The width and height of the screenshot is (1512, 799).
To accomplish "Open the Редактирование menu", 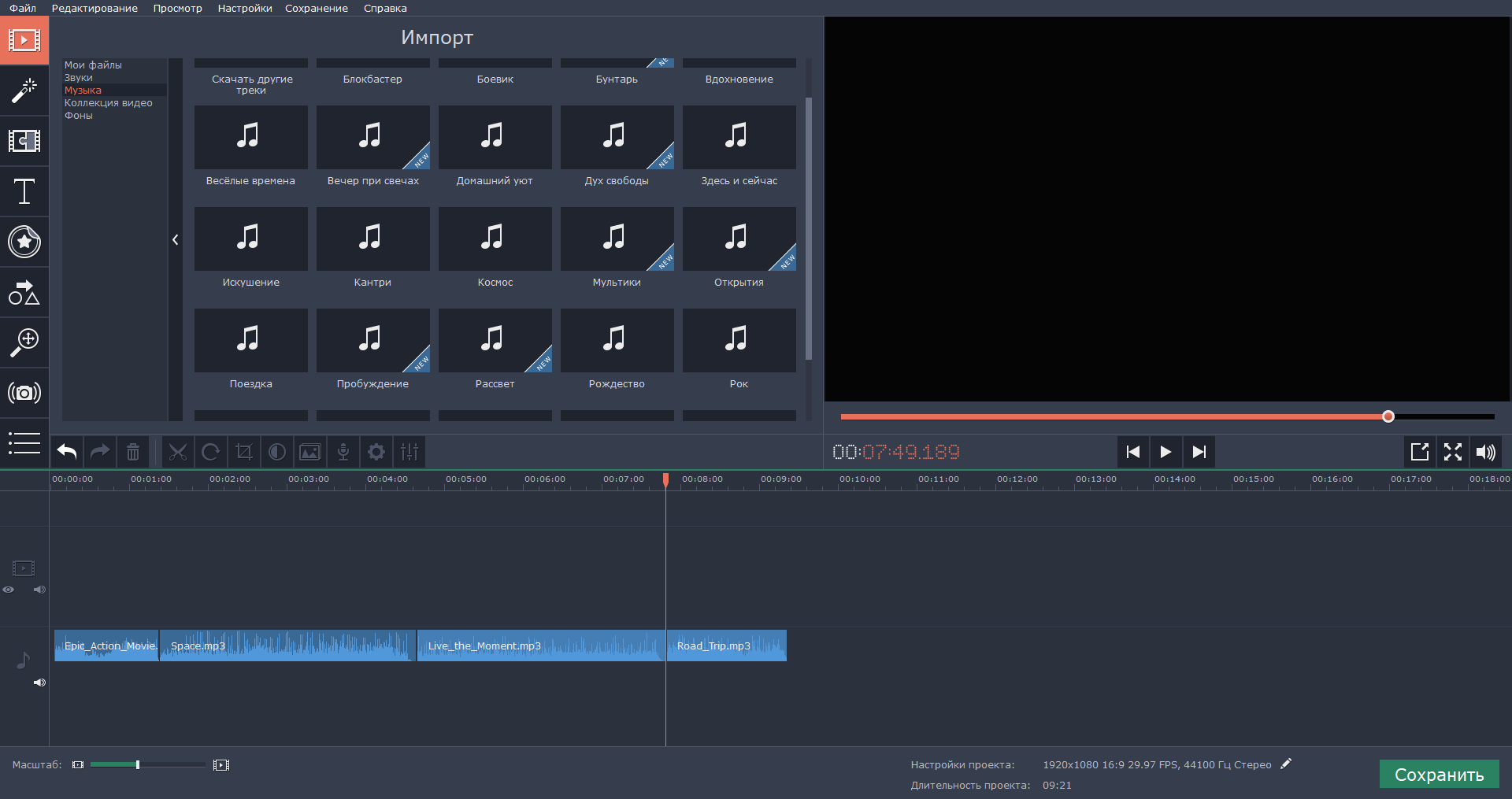I will coord(94,8).
